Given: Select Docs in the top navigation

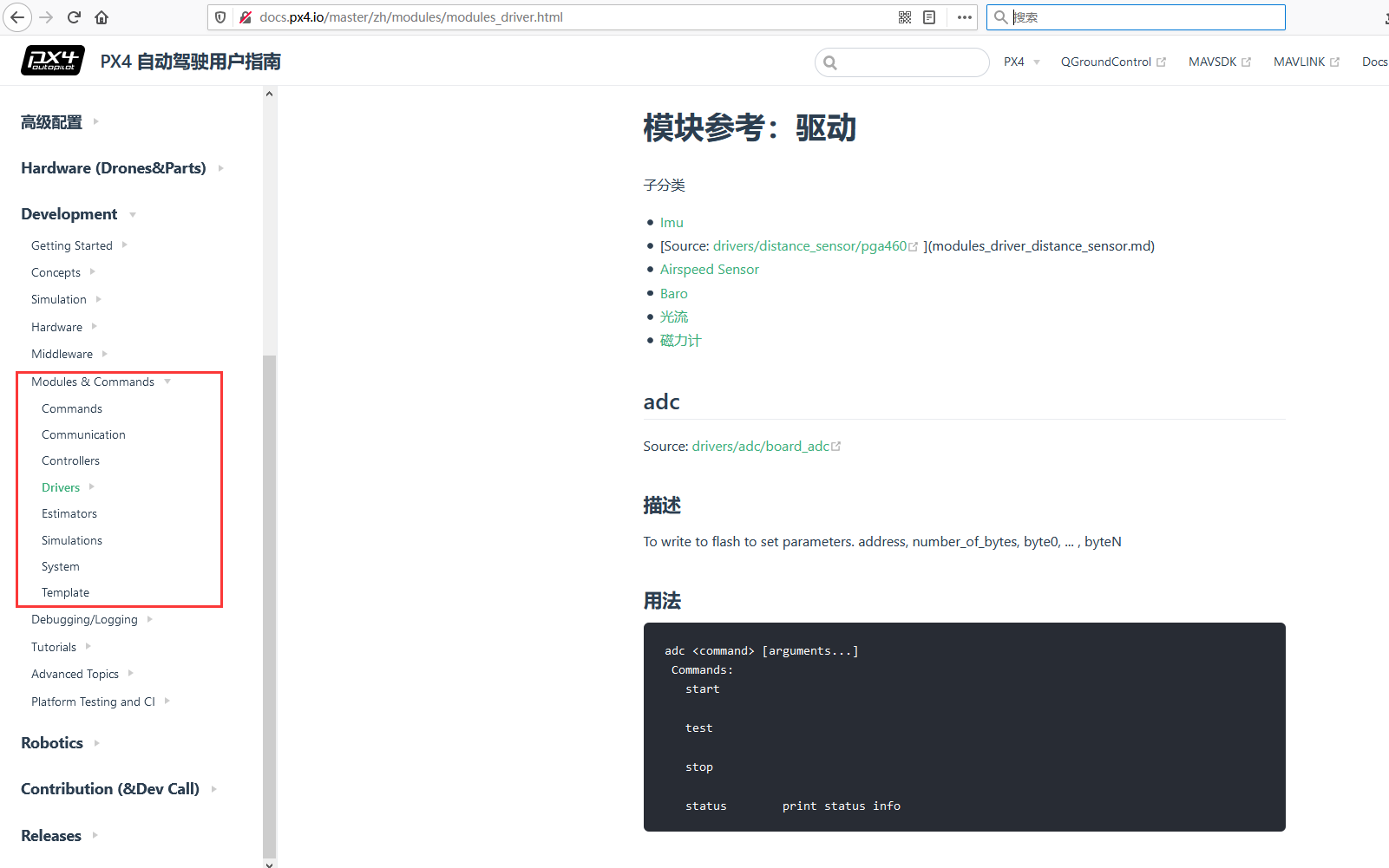Looking at the screenshot, I should 1375,61.
